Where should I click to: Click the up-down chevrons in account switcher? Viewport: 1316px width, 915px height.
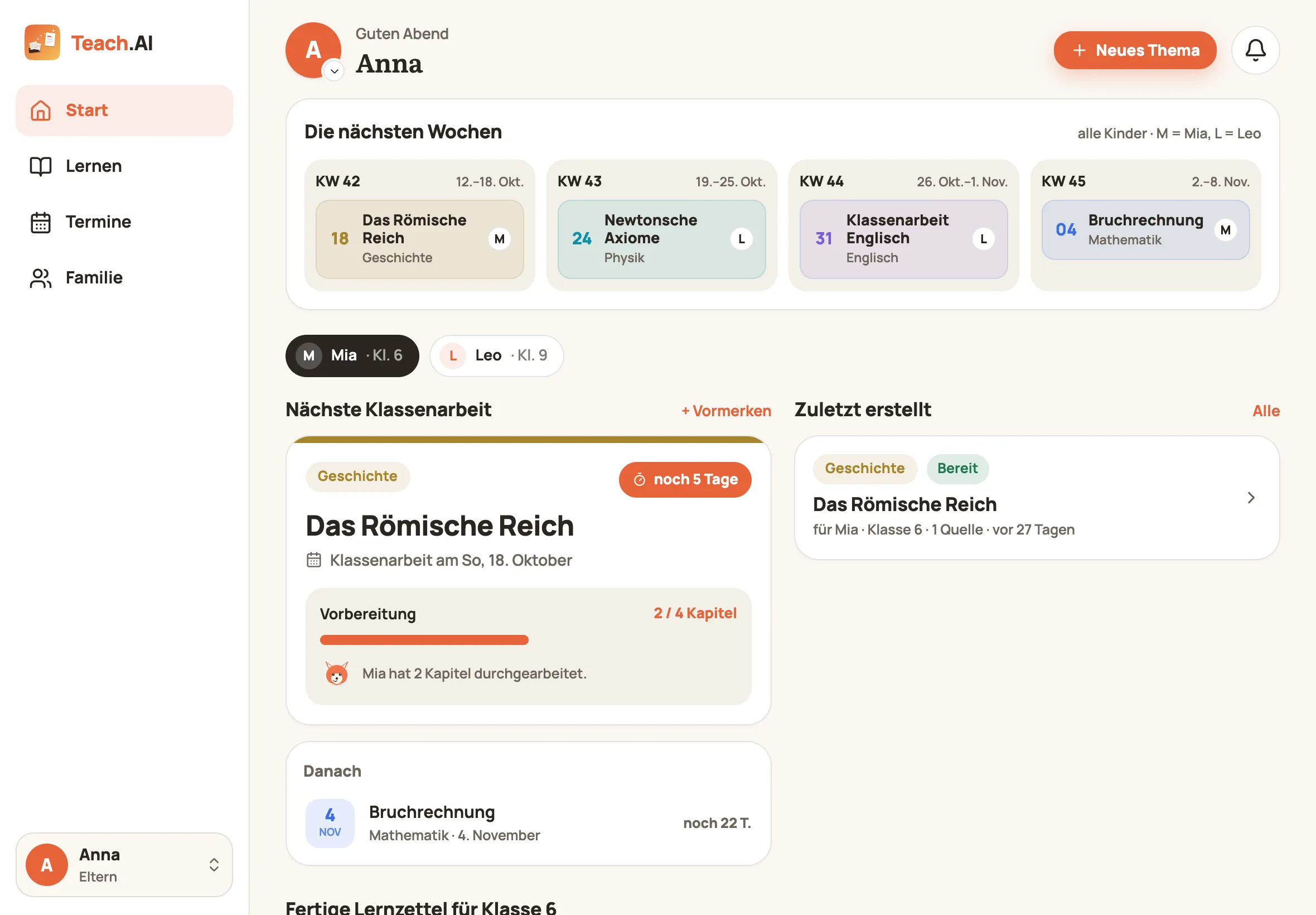click(x=214, y=865)
